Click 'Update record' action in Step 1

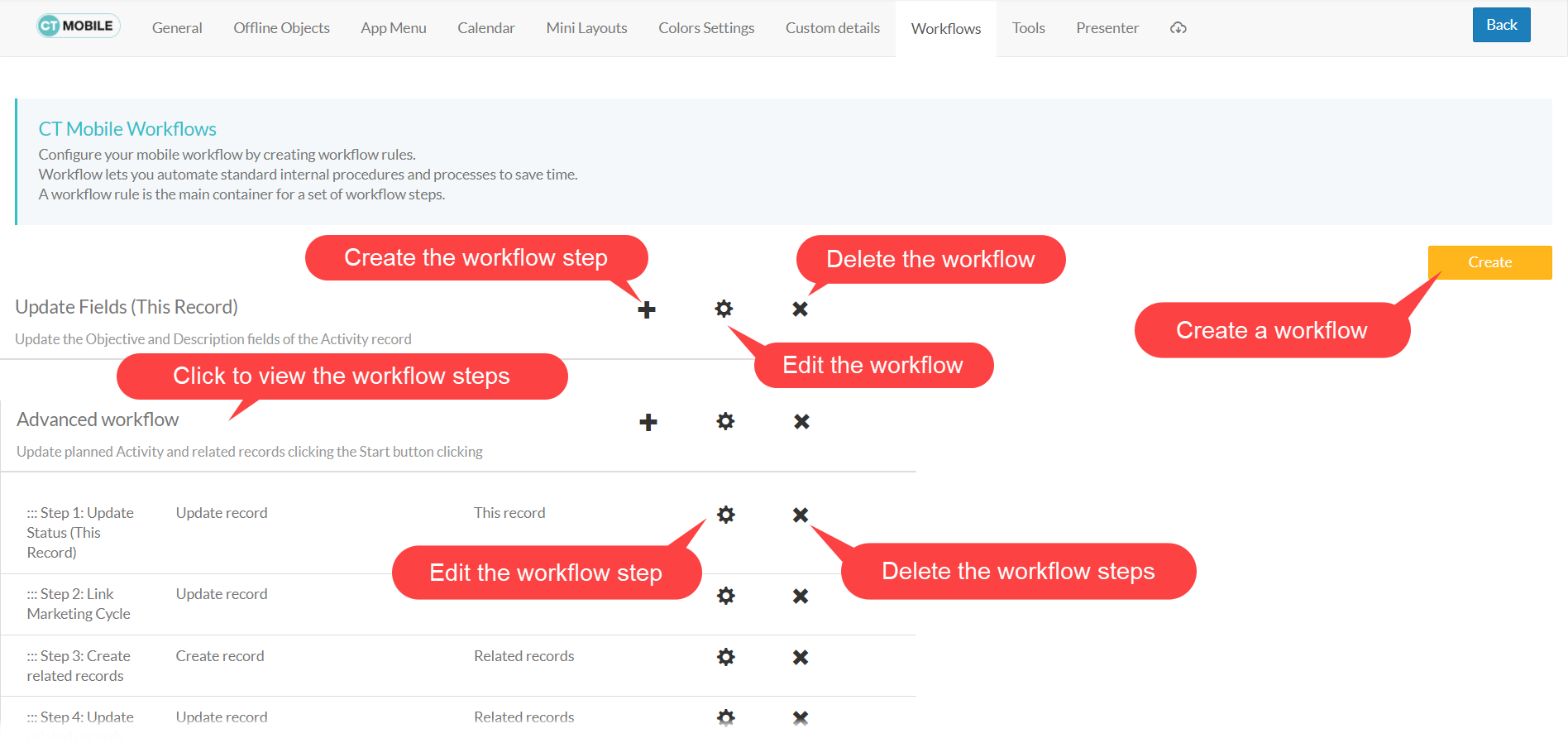pyautogui.click(x=222, y=513)
